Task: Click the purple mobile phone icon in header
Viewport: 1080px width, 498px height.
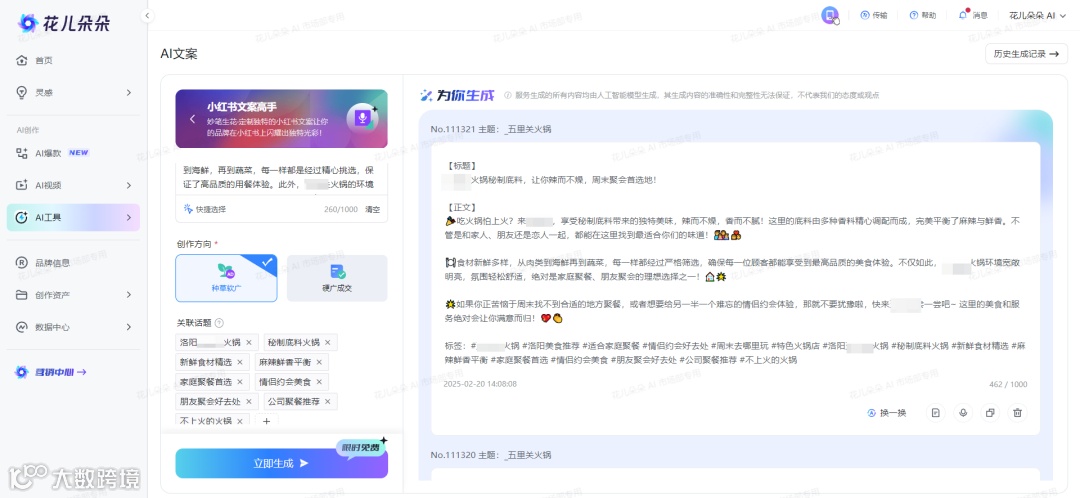Action: click(830, 15)
